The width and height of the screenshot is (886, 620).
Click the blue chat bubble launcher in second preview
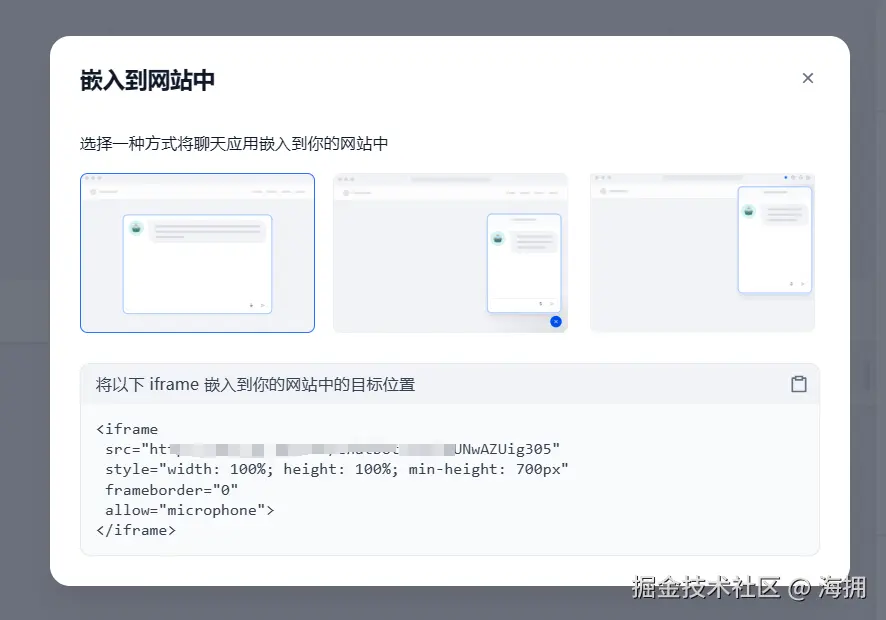tap(556, 322)
